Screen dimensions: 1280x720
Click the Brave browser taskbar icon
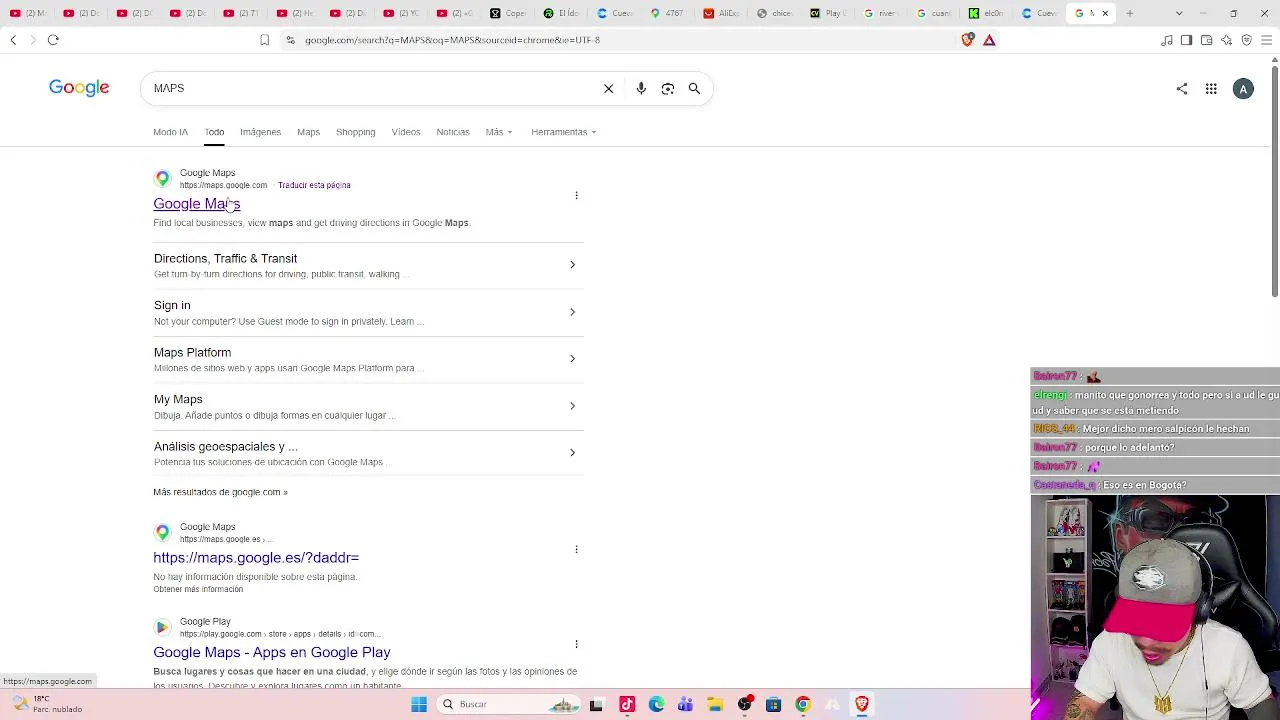[861, 704]
